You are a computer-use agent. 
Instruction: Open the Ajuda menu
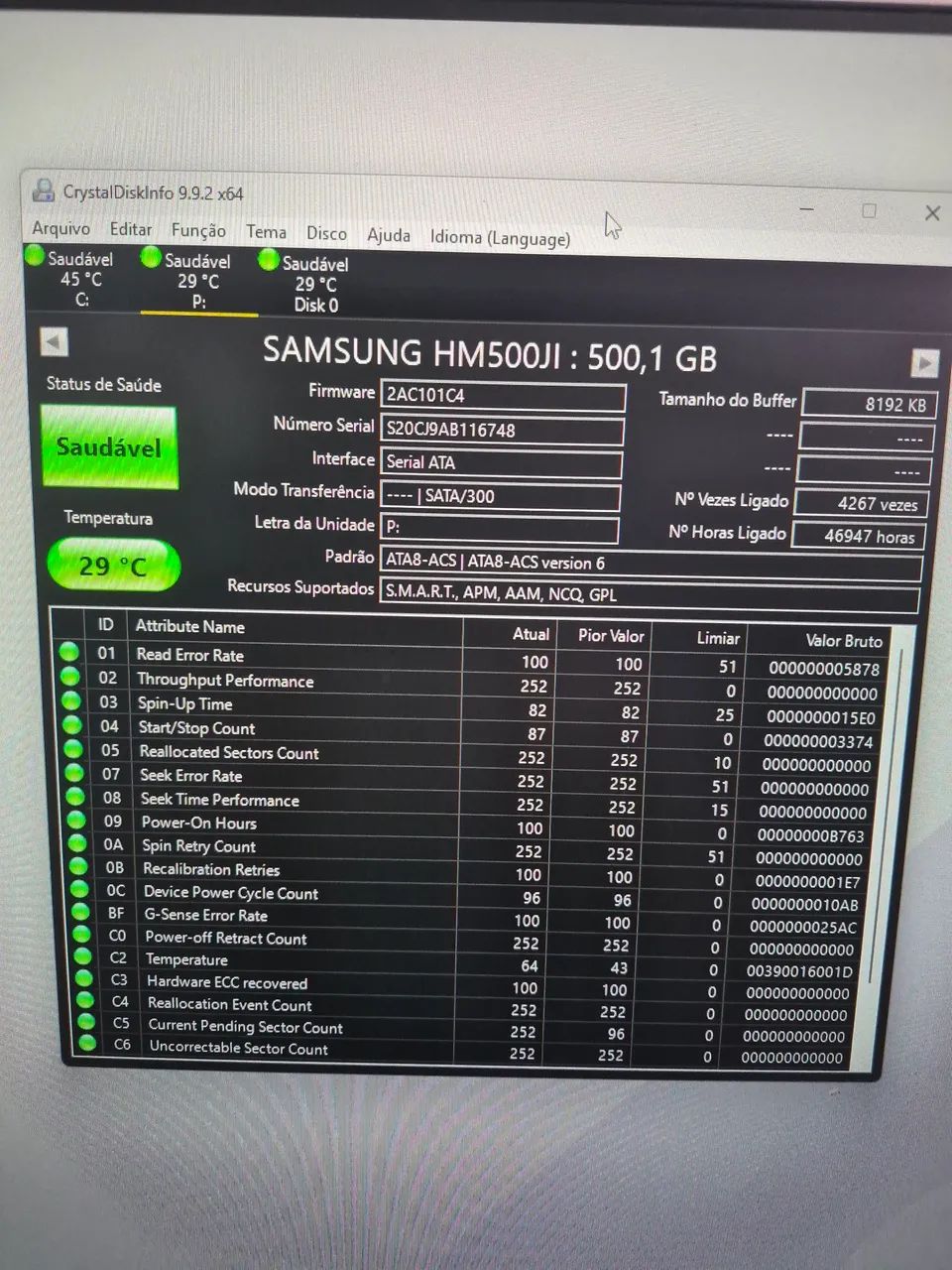coord(389,235)
